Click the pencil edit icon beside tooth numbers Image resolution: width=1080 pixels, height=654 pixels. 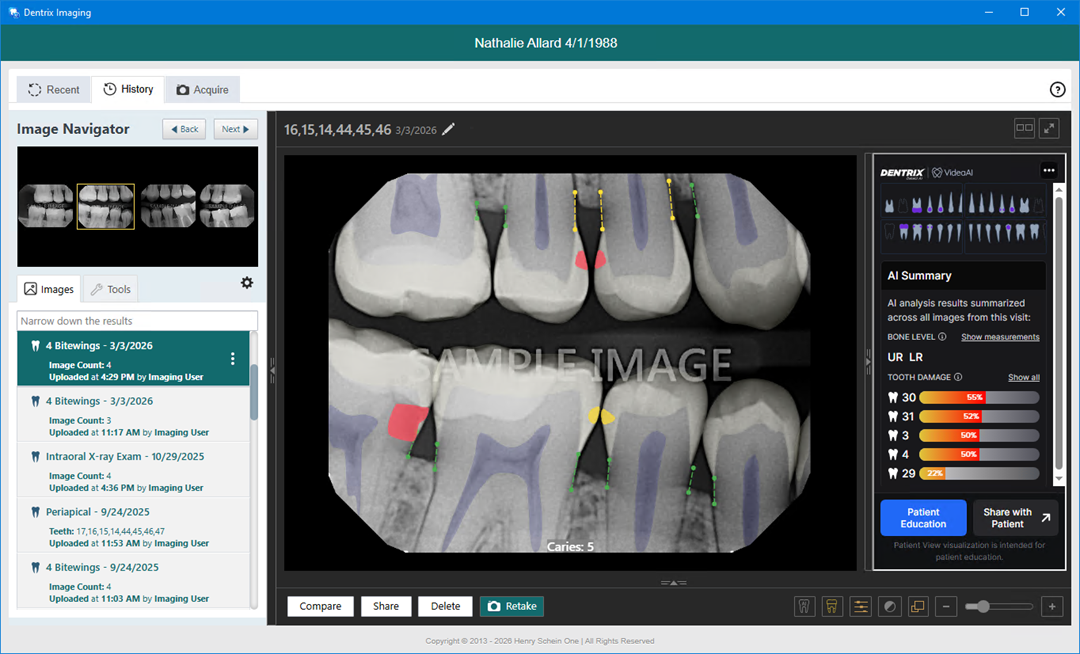448,129
